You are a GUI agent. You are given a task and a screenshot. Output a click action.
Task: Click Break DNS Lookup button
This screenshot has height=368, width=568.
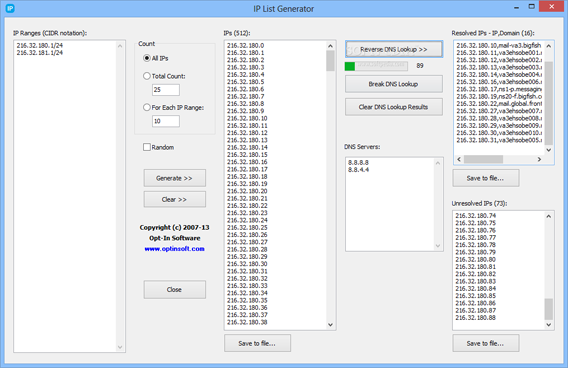coord(394,84)
